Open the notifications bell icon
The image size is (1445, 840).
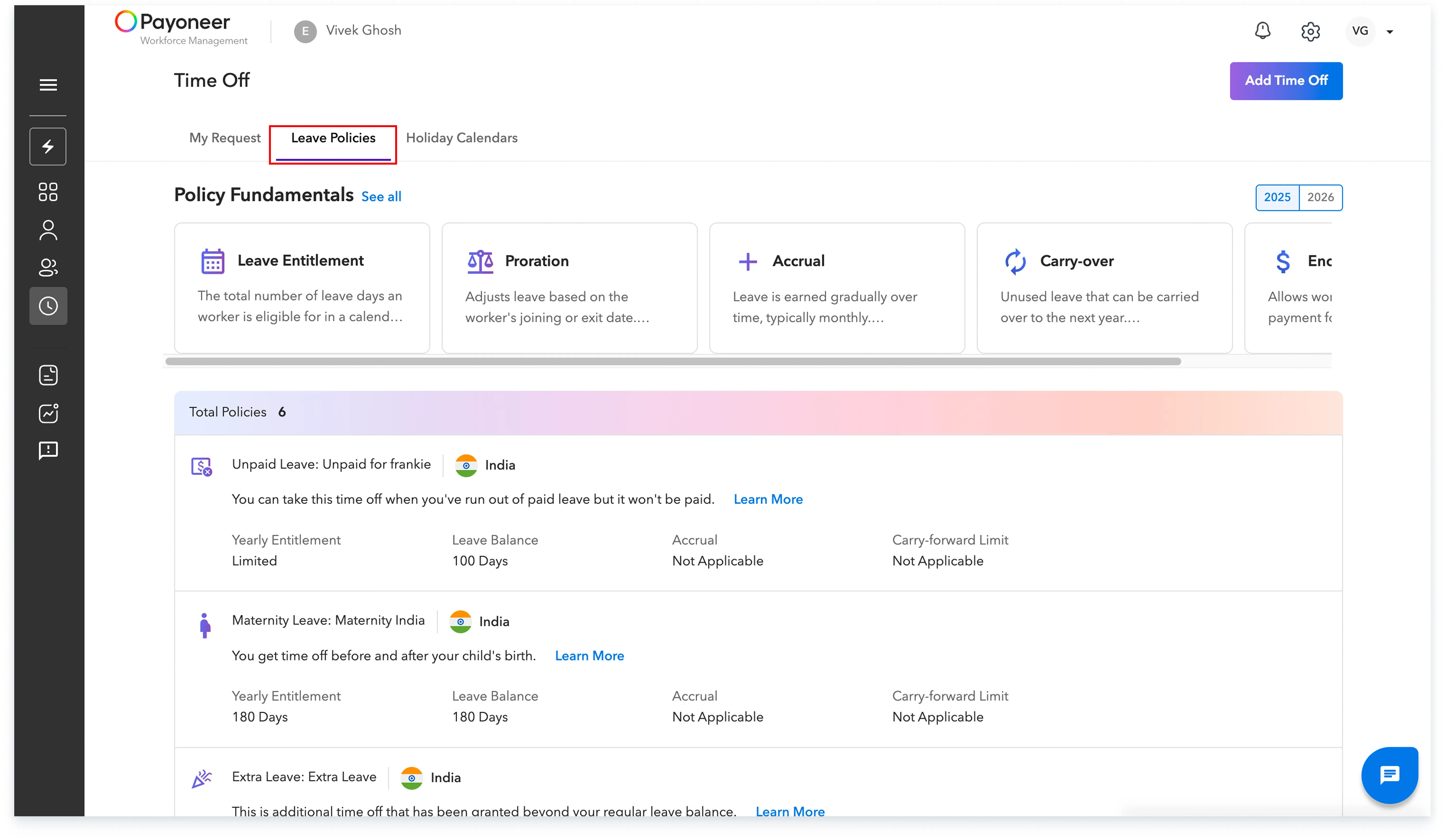click(1262, 31)
